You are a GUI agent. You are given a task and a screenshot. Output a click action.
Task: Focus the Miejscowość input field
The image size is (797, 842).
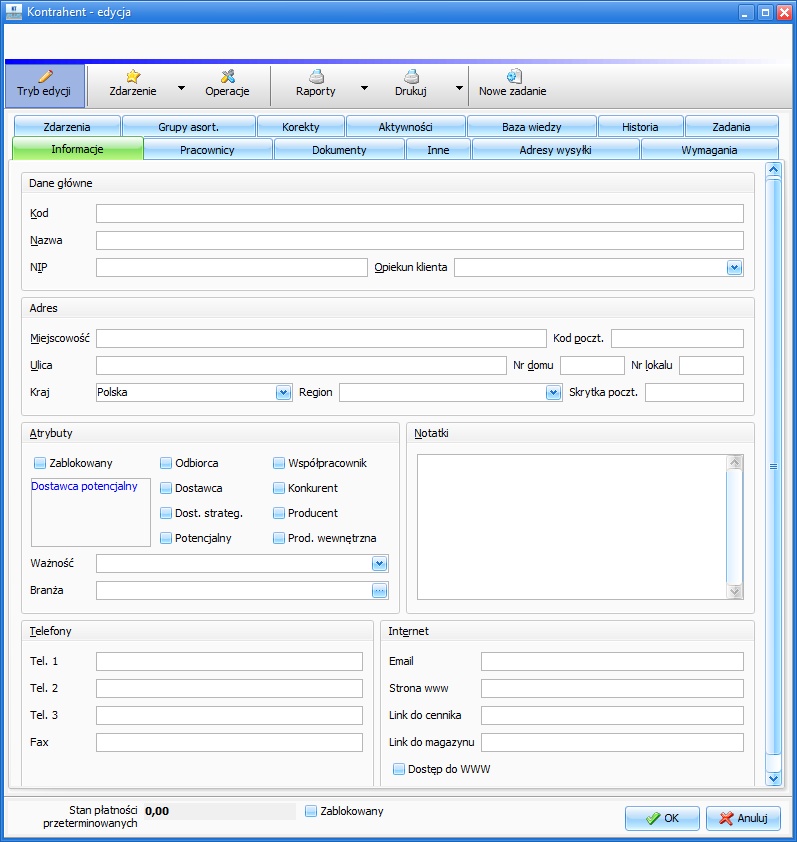pyautogui.click(x=321, y=338)
